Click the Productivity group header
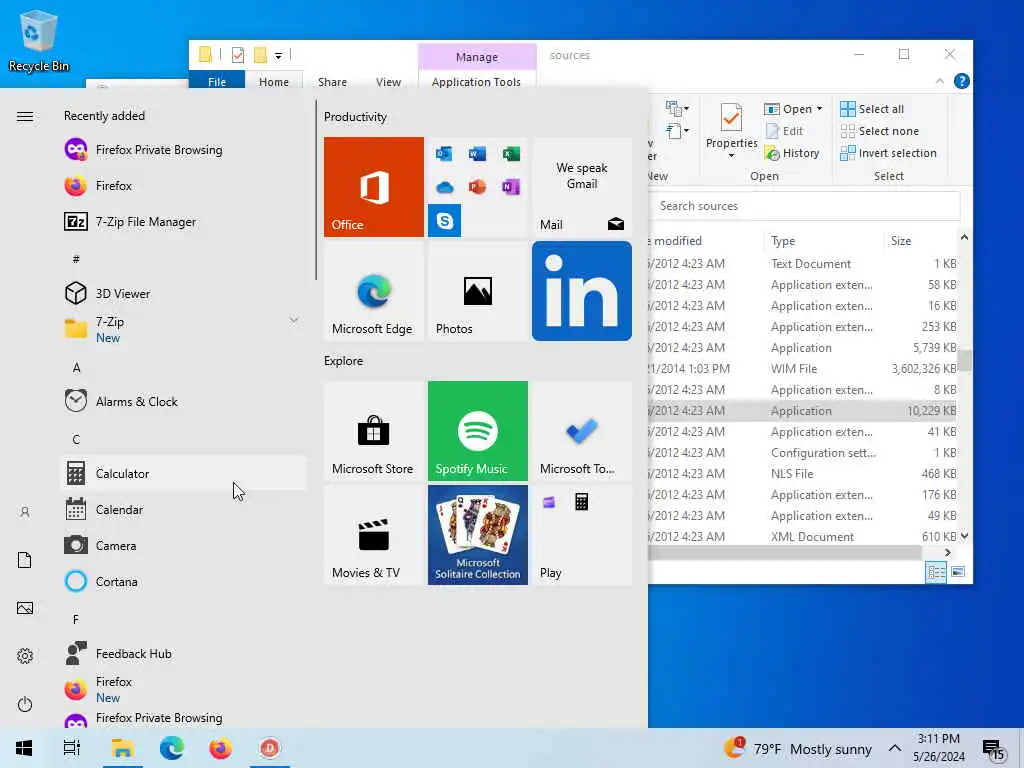 click(x=355, y=117)
